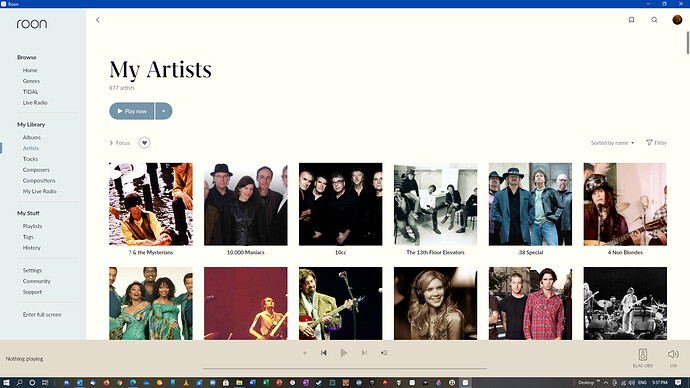Open the user profile avatar
Screen dimensions: 690x388
coord(677,20)
